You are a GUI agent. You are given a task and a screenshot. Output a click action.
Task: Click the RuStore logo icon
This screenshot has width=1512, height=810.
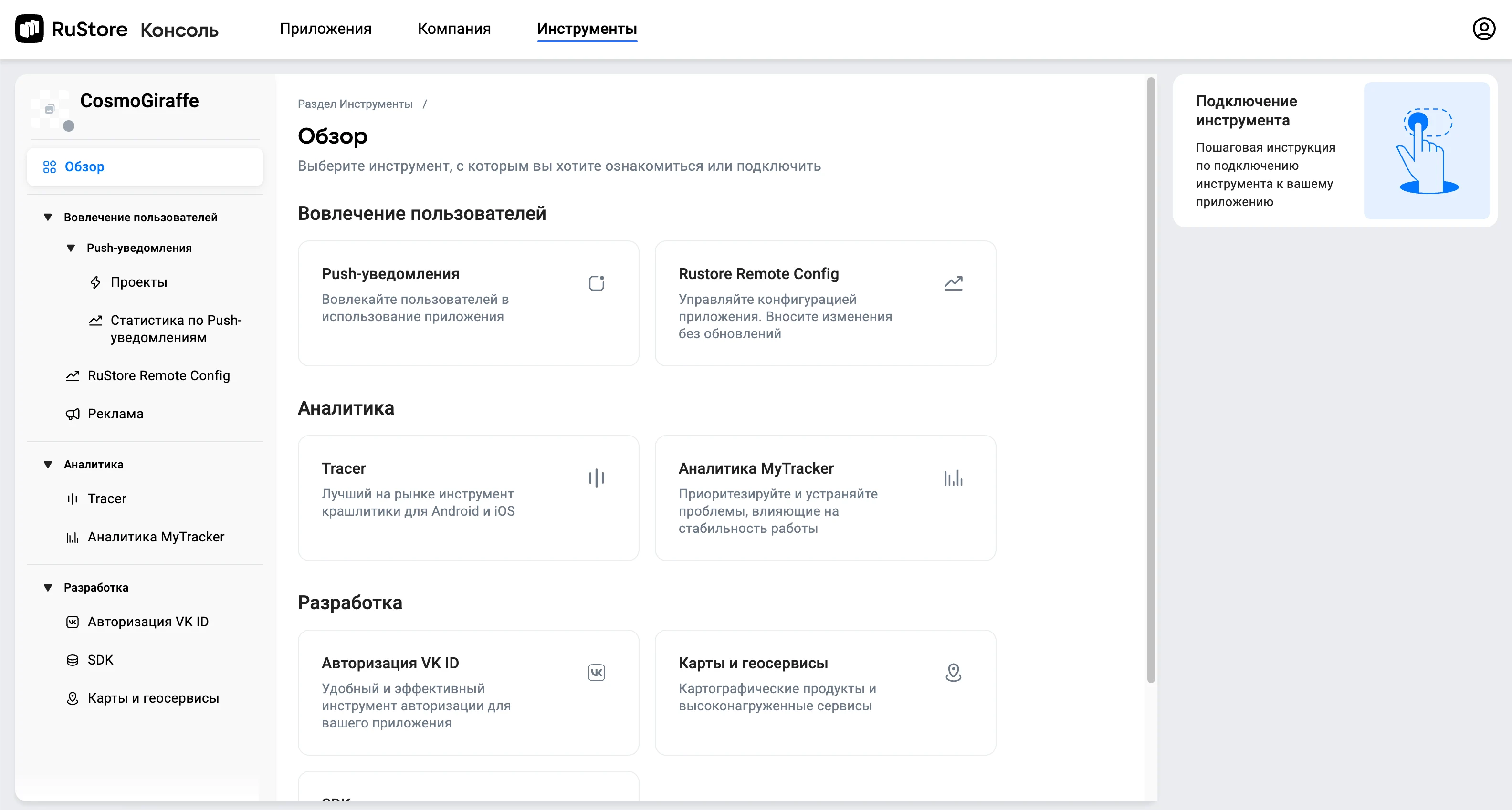[29, 29]
